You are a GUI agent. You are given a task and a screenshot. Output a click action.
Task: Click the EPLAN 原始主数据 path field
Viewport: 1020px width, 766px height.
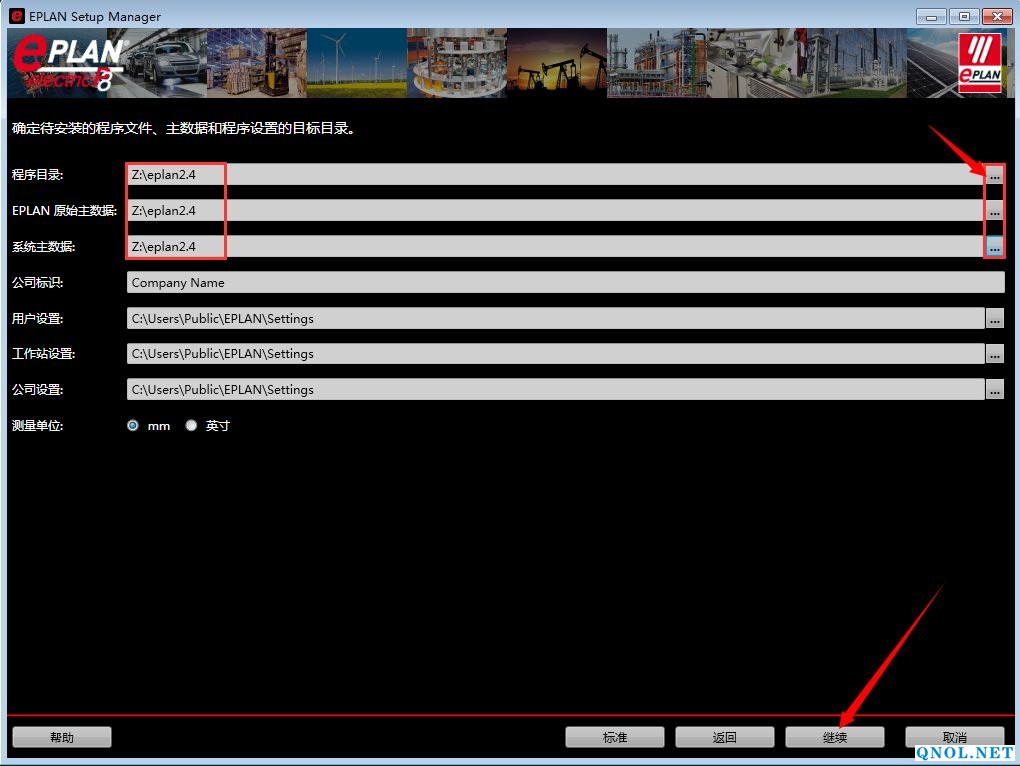555,211
